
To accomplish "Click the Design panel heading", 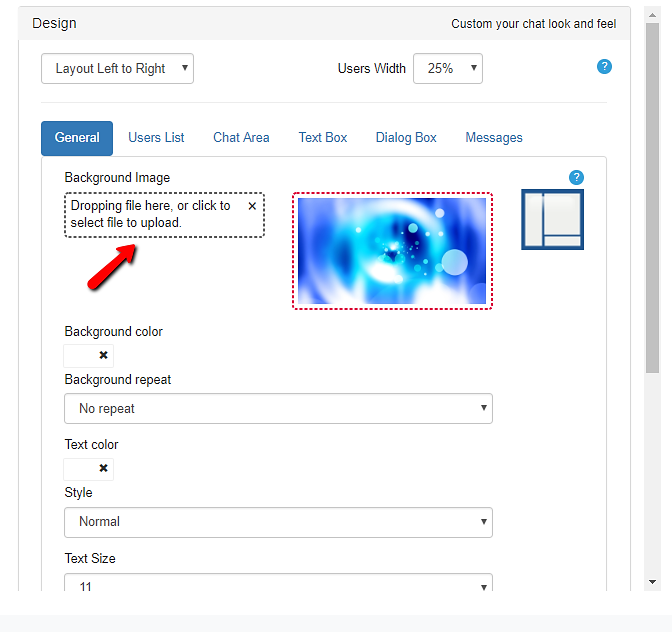I will click(x=54, y=23).
